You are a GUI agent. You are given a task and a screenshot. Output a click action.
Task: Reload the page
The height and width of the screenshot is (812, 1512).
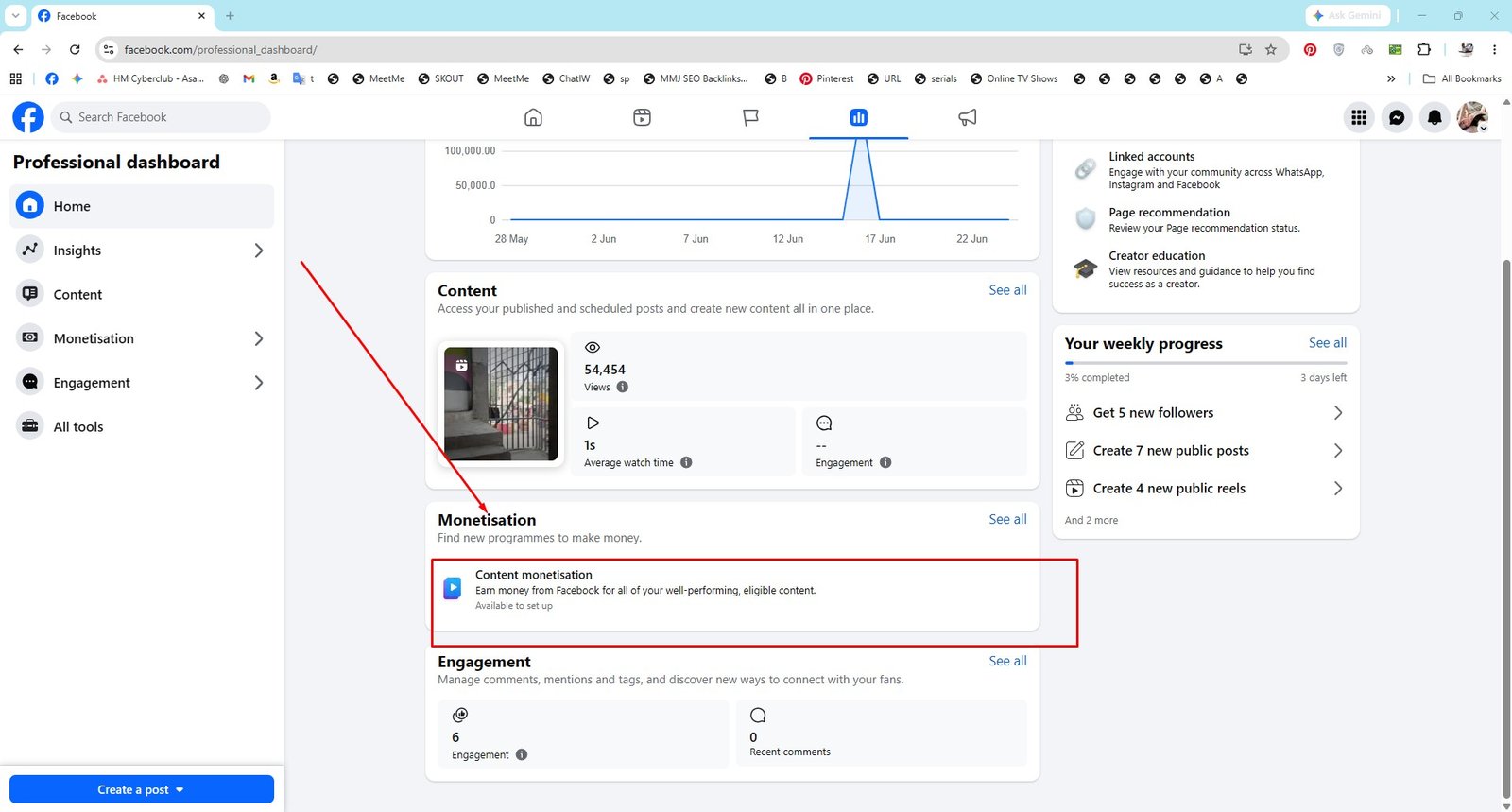point(75,49)
